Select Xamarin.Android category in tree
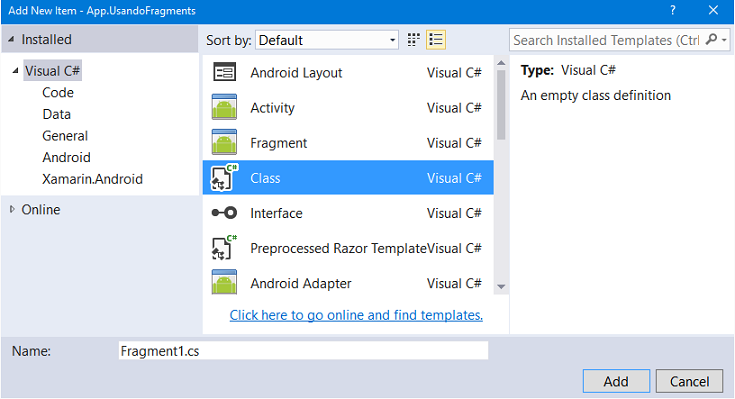 click(x=92, y=179)
